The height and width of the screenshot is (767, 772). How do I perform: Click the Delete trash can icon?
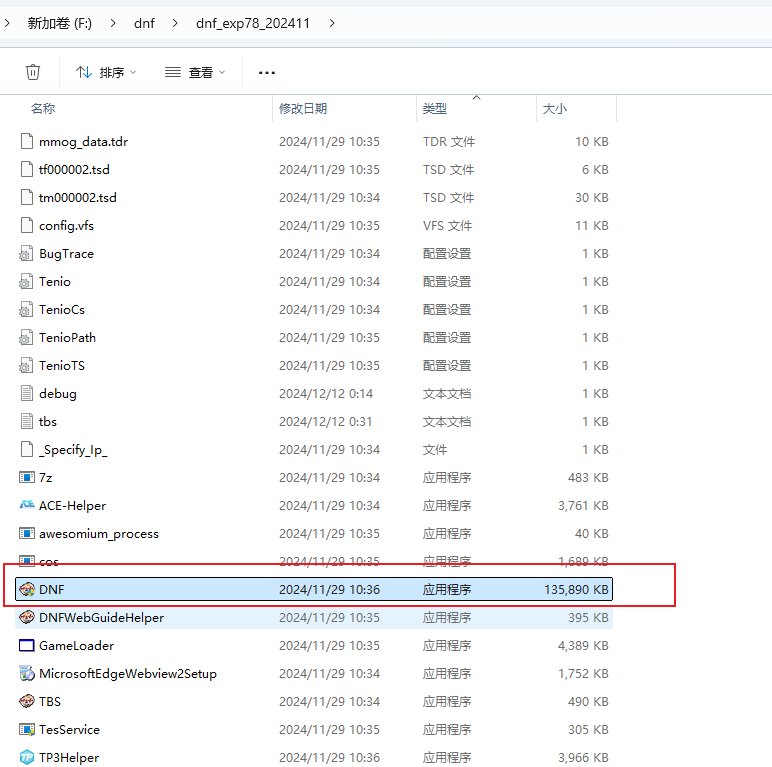pos(32,72)
